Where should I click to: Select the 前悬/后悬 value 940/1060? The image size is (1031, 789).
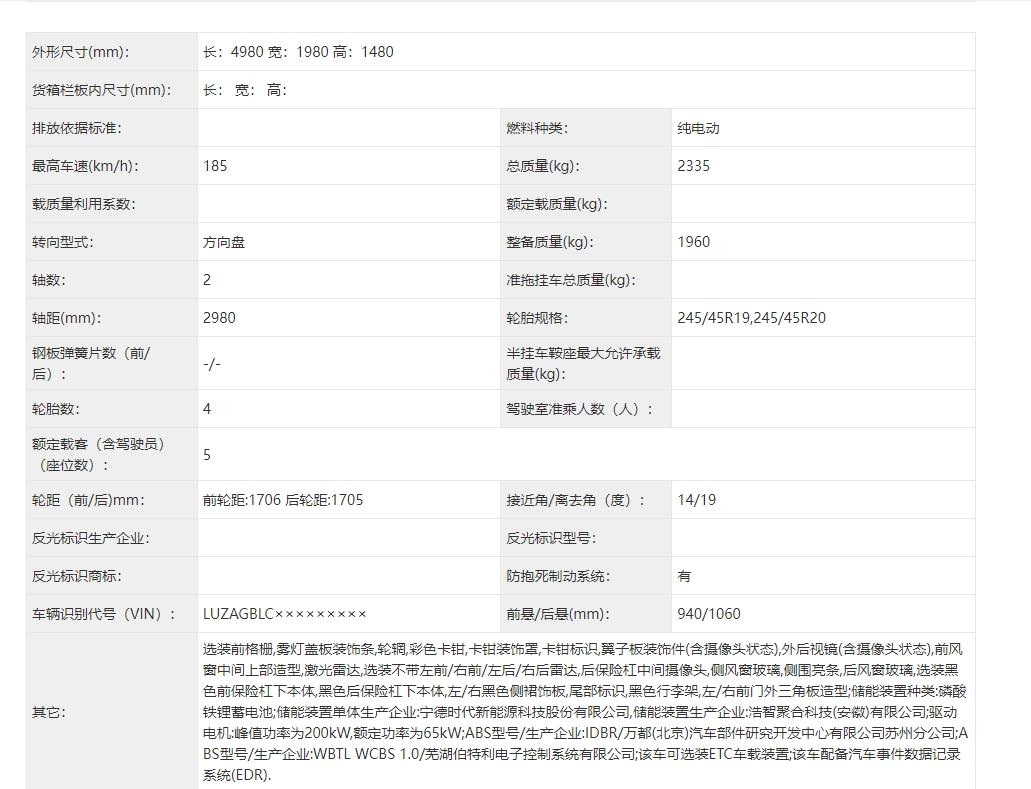[x=707, y=614]
